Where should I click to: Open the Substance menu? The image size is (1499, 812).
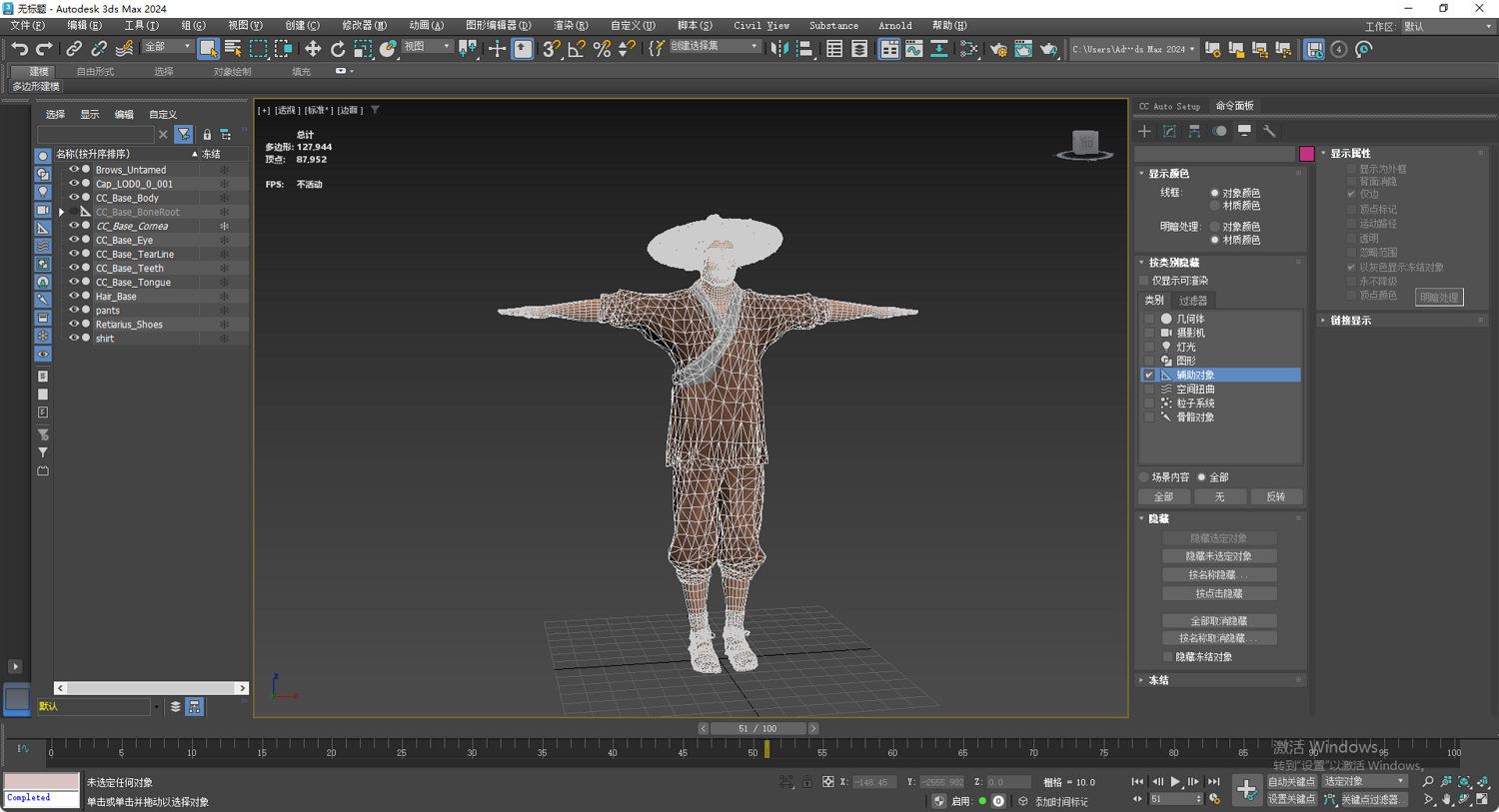(833, 25)
